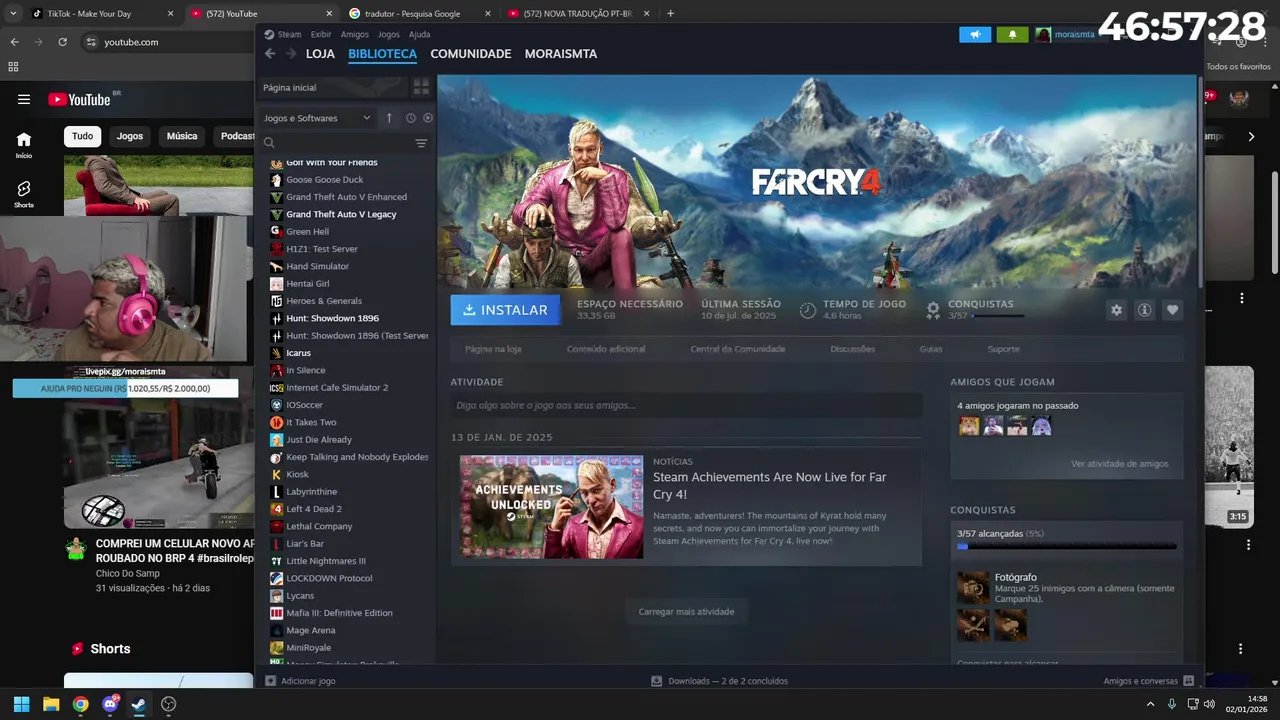Open Exibir menu
Viewport: 1280px width, 720px height.
pos(321,34)
